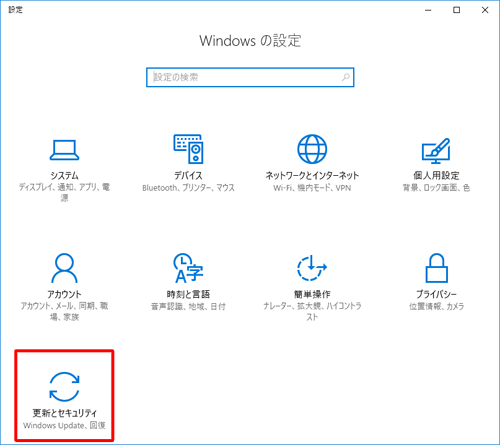The image size is (500, 445).
Task: Click the 'Windows Update、回復' description
Action: tap(64, 425)
